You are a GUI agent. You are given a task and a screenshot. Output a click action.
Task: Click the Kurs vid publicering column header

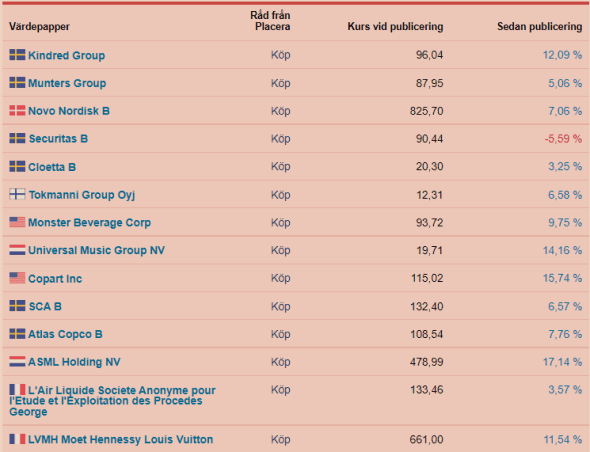(x=395, y=26)
